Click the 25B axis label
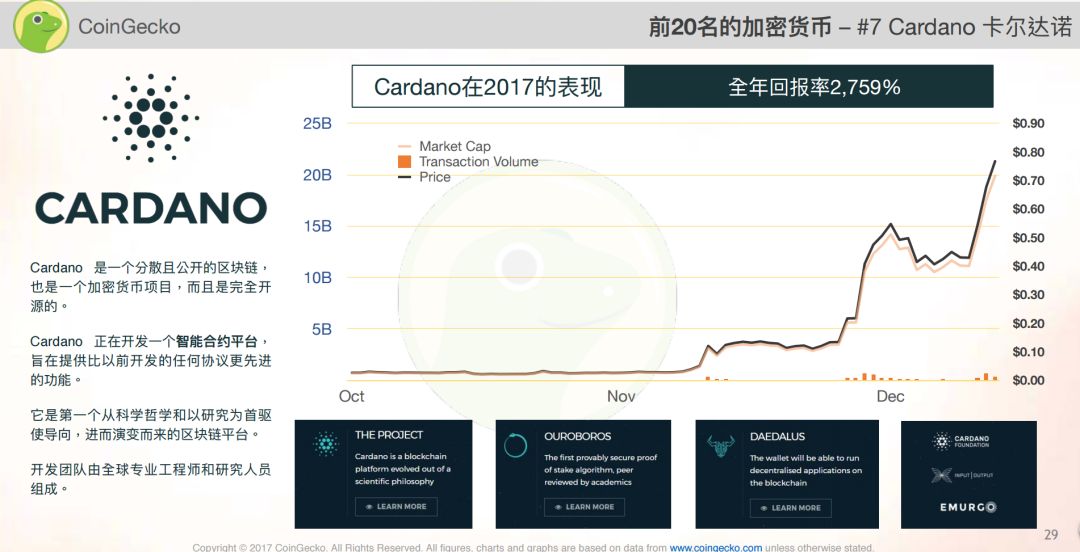Screen dimensions: 1080x552 tap(317, 124)
